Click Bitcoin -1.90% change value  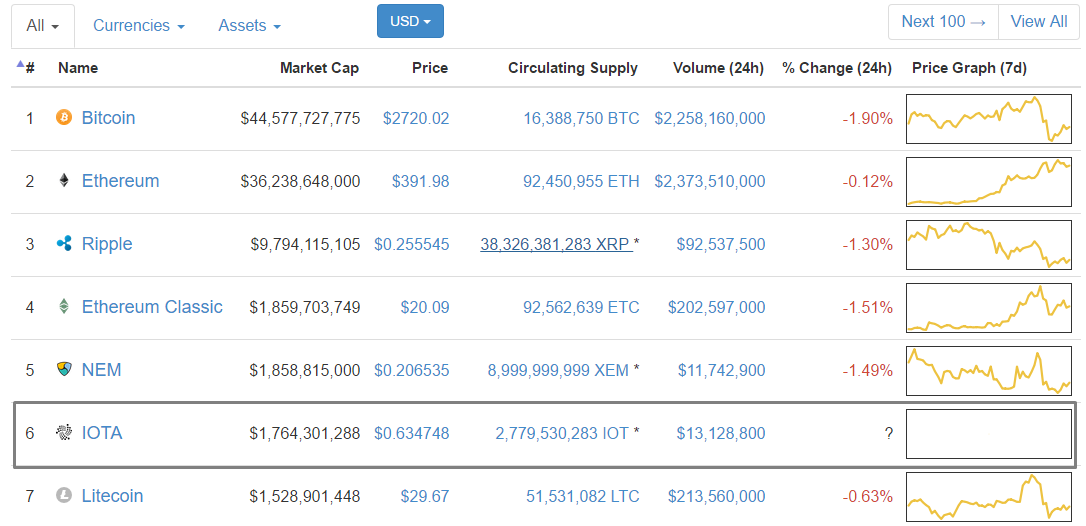pyautogui.click(x=868, y=119)
